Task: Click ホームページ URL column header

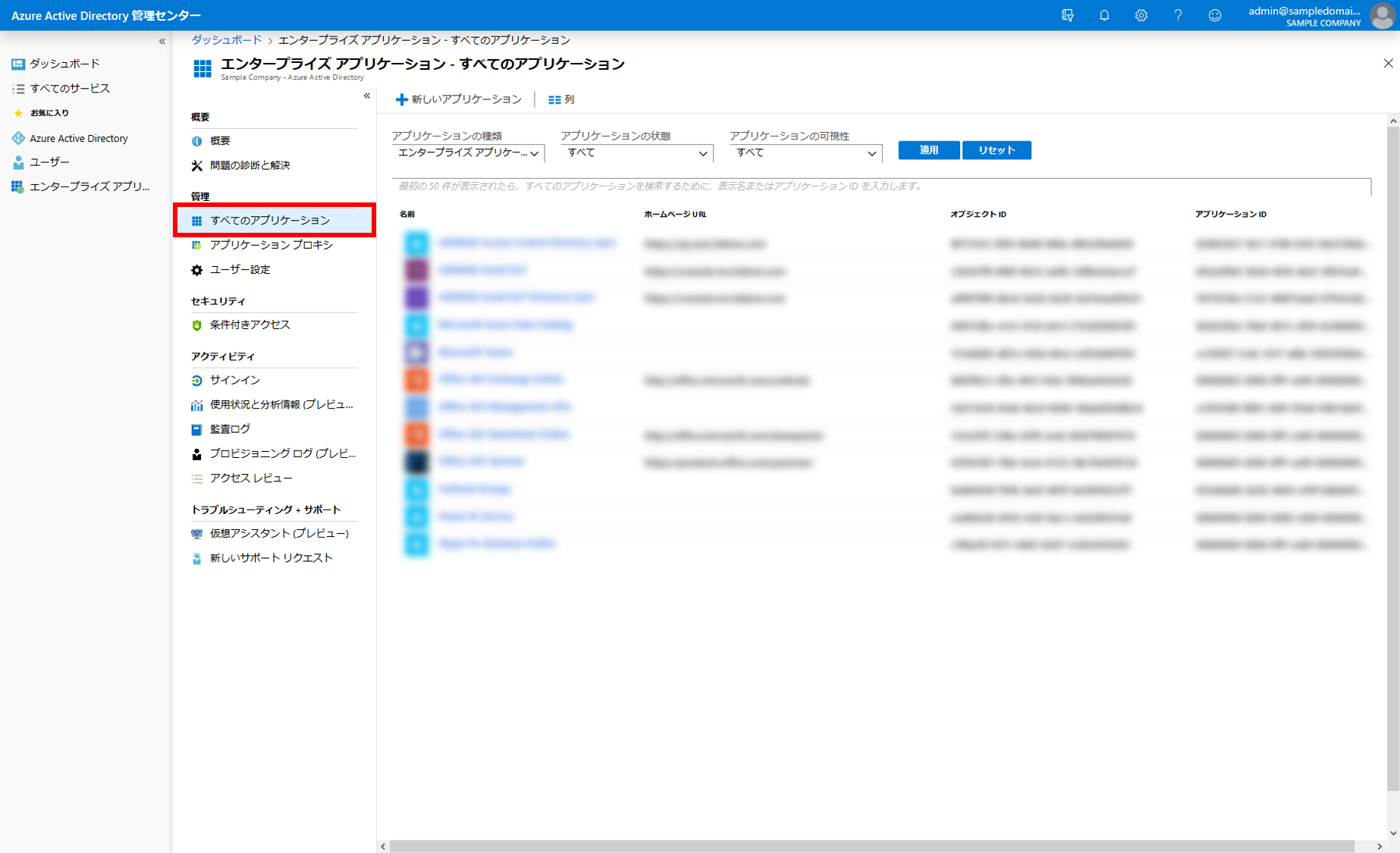Action: [x=675, y=215]
